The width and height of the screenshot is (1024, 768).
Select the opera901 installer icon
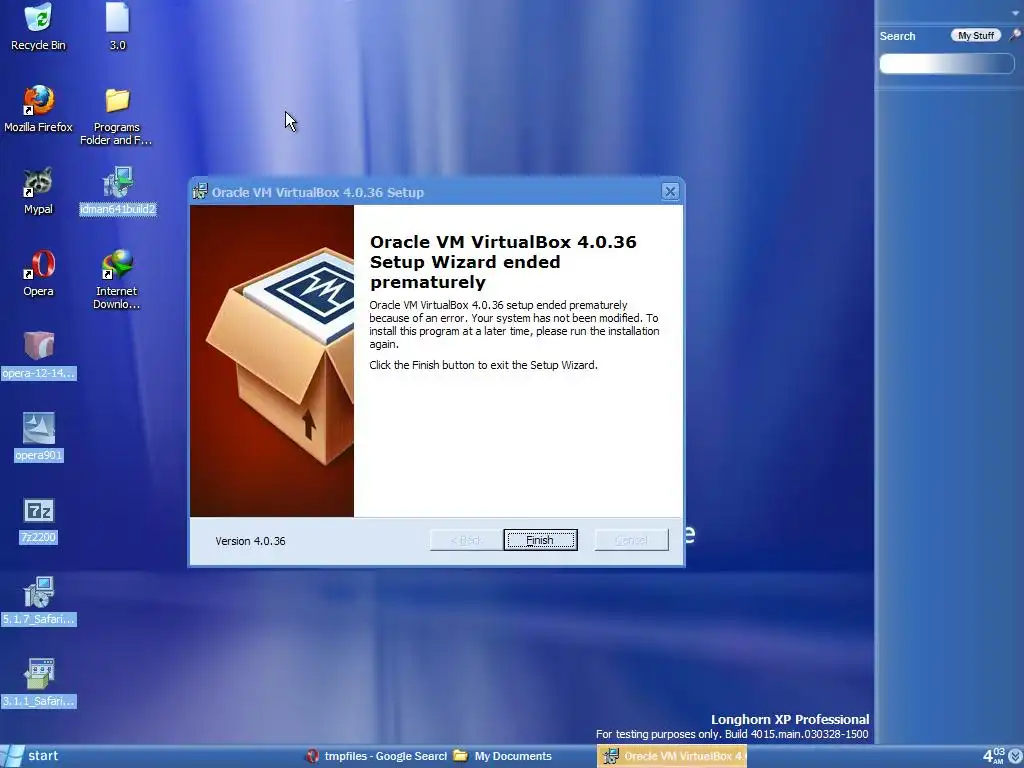38,437
